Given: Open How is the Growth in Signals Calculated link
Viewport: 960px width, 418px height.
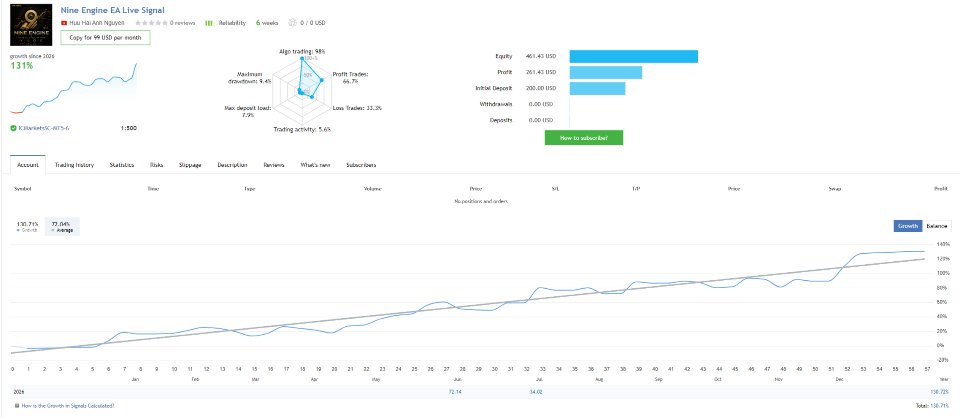Looking at the screenshot, I should pyautogui.click(x=67, y=405).
